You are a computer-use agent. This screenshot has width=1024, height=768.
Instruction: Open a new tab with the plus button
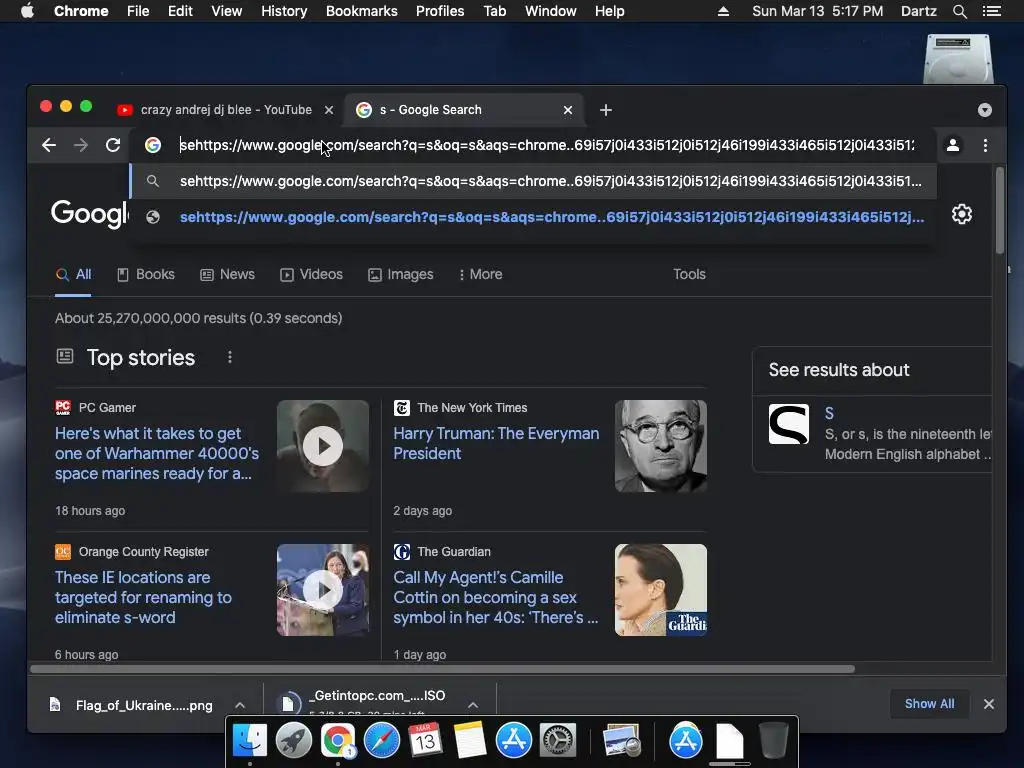605,110
